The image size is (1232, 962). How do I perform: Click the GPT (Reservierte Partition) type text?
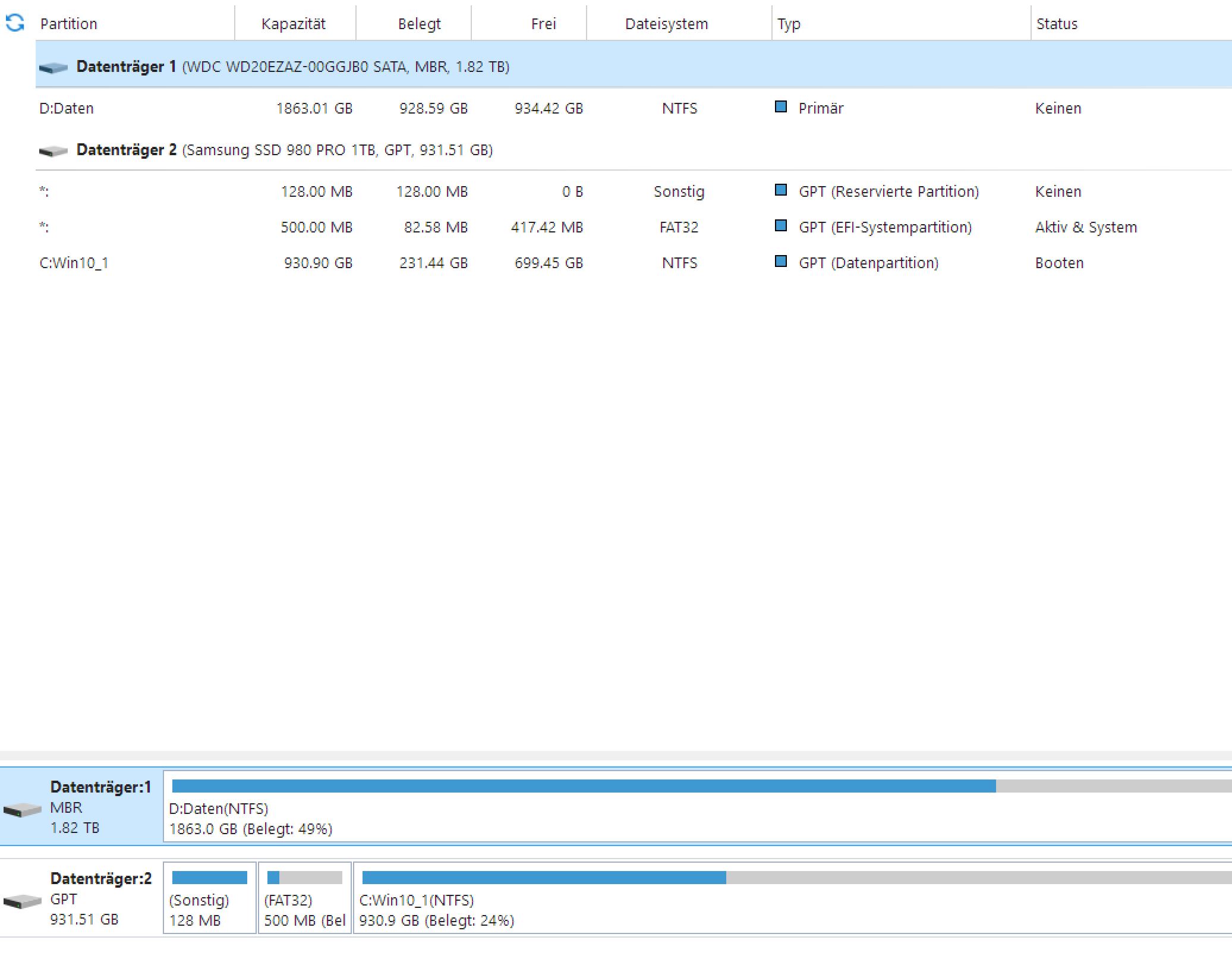point(888,191)
